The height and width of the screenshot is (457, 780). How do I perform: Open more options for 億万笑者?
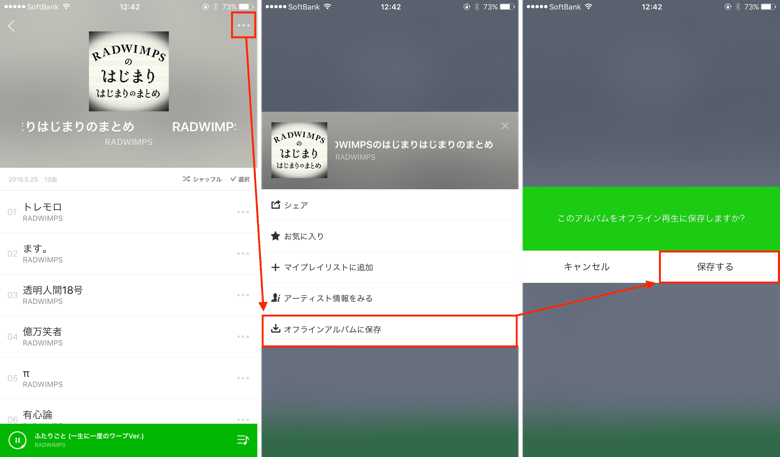[x=243, y=337]
